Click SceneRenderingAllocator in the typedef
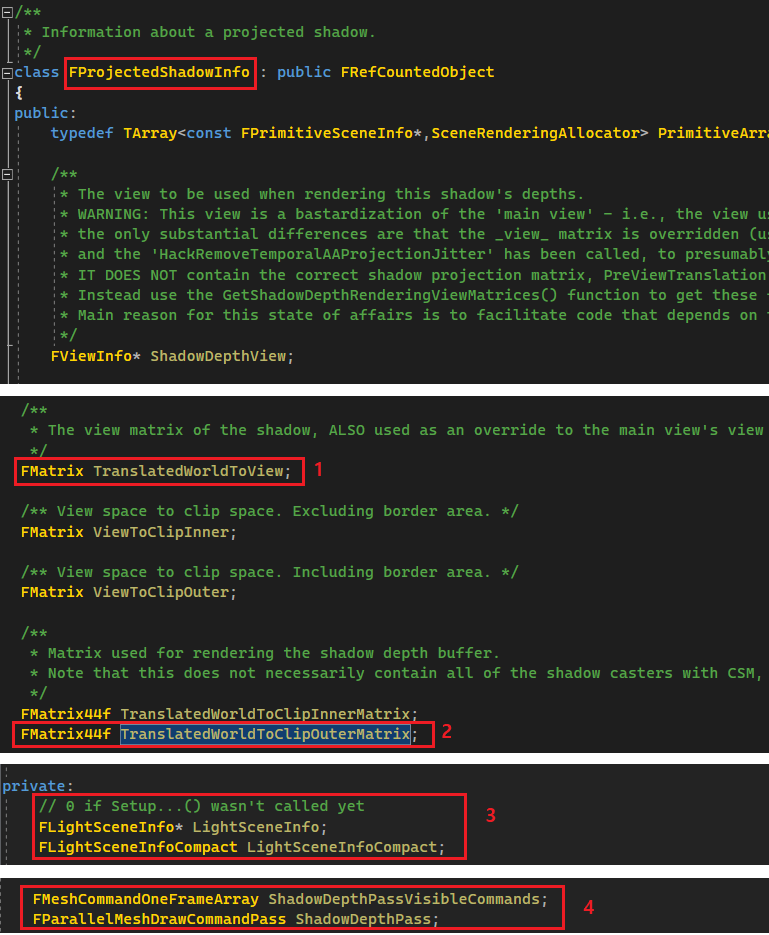769x935 pixels. [535, 133]
